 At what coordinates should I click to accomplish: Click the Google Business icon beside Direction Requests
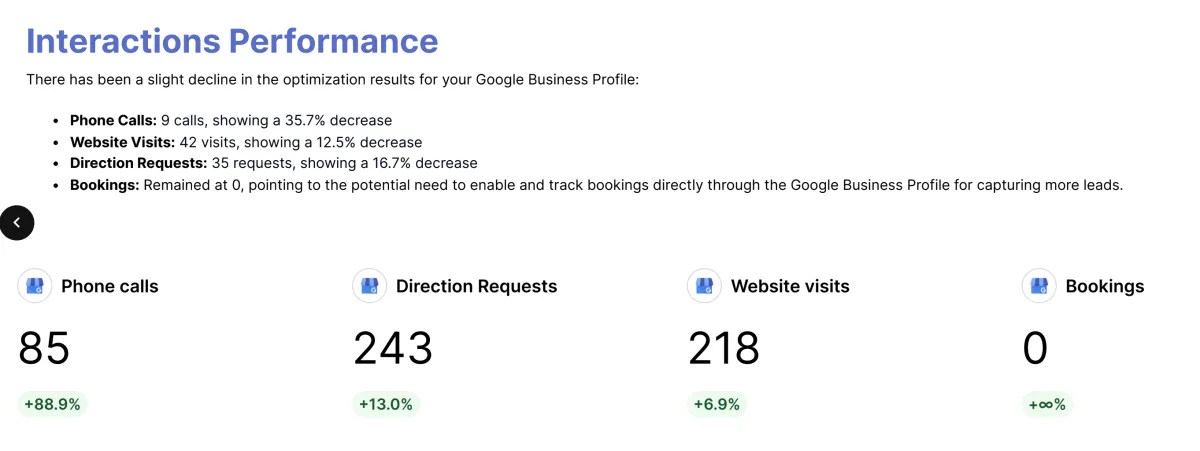coord(370,286)
